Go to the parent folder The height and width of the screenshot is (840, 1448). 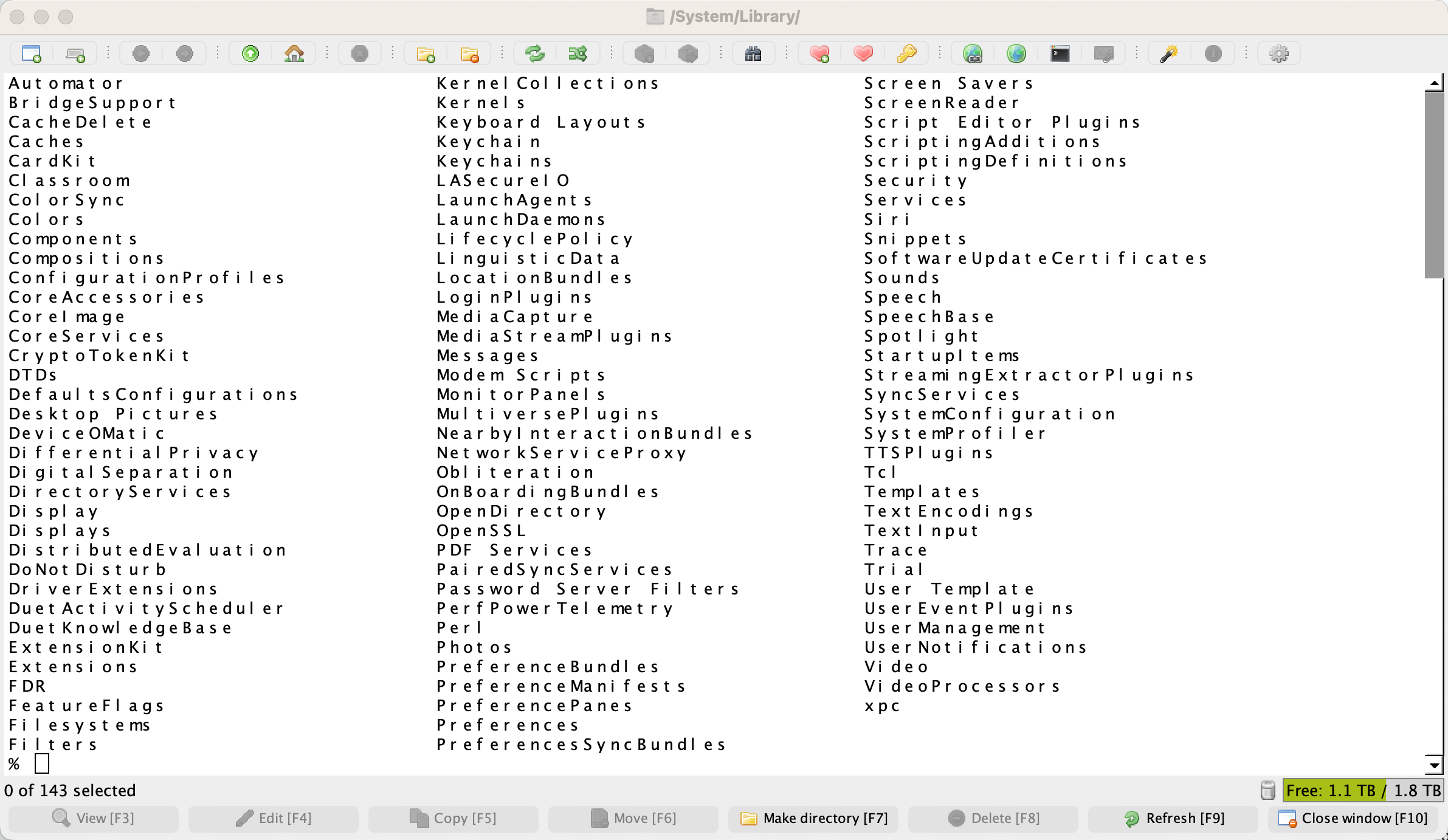coord(249,53)
